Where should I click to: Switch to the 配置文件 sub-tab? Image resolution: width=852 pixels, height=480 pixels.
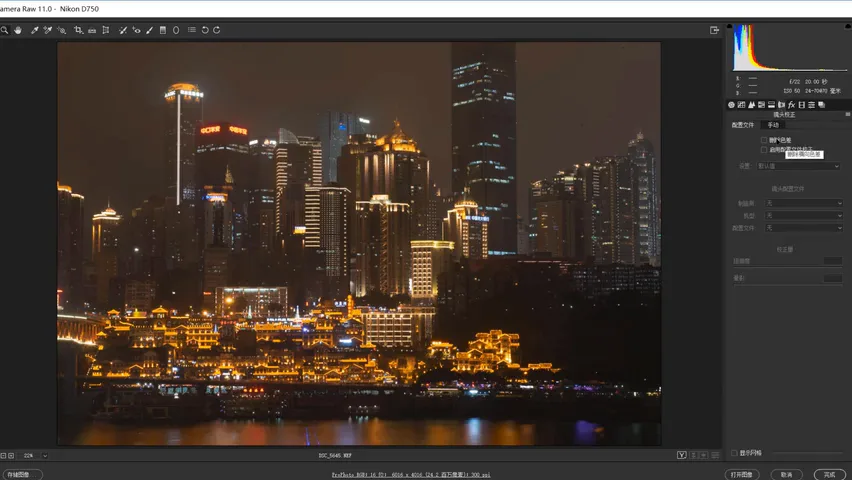click(x=742, y=125)
